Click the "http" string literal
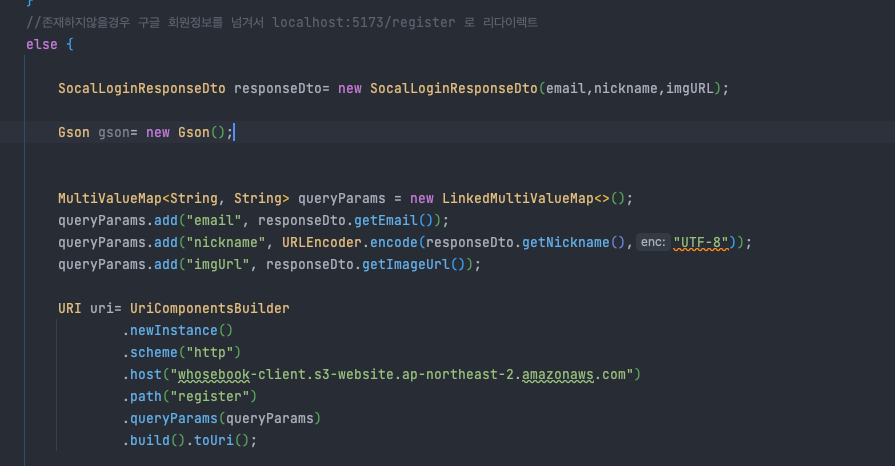 click(x=209, y=352)
